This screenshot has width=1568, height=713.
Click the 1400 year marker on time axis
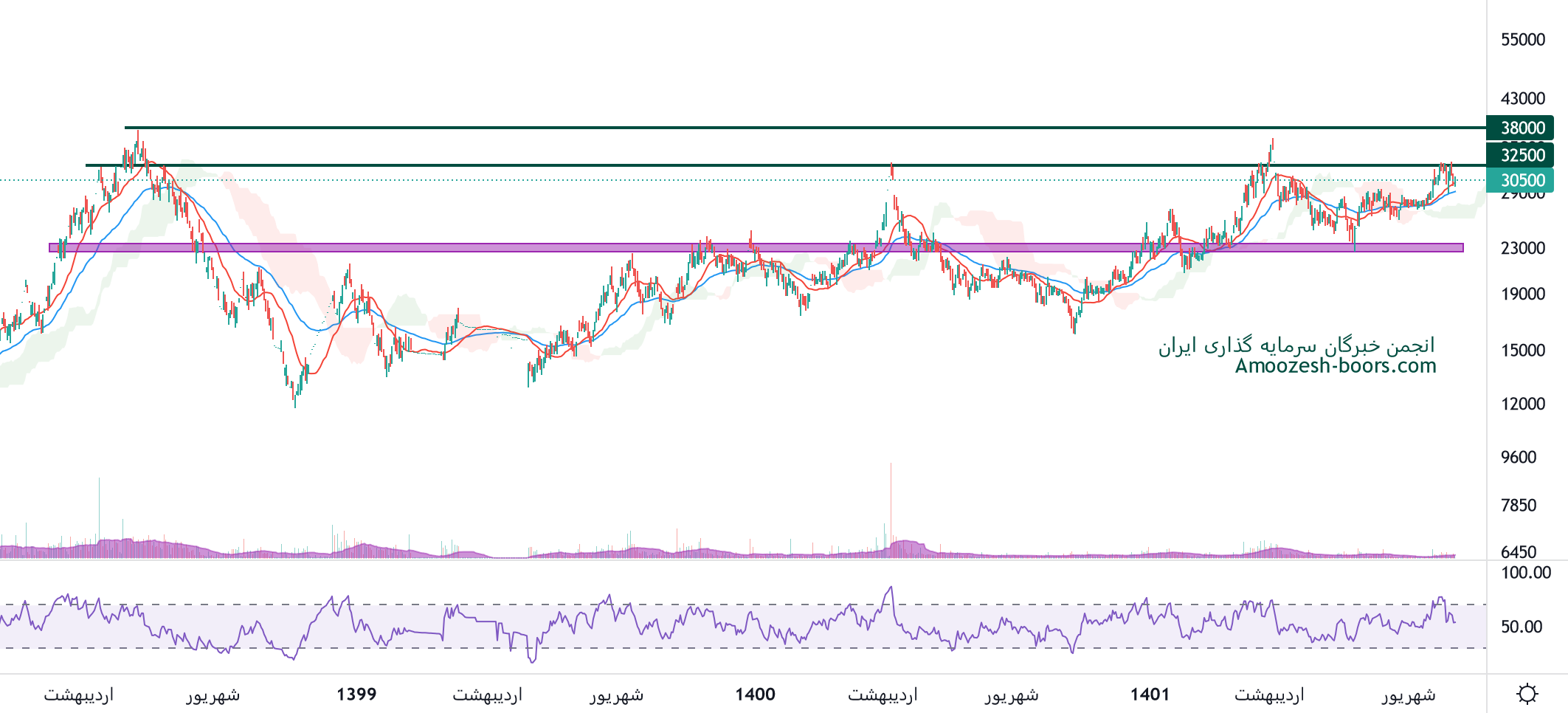point(755,695)
